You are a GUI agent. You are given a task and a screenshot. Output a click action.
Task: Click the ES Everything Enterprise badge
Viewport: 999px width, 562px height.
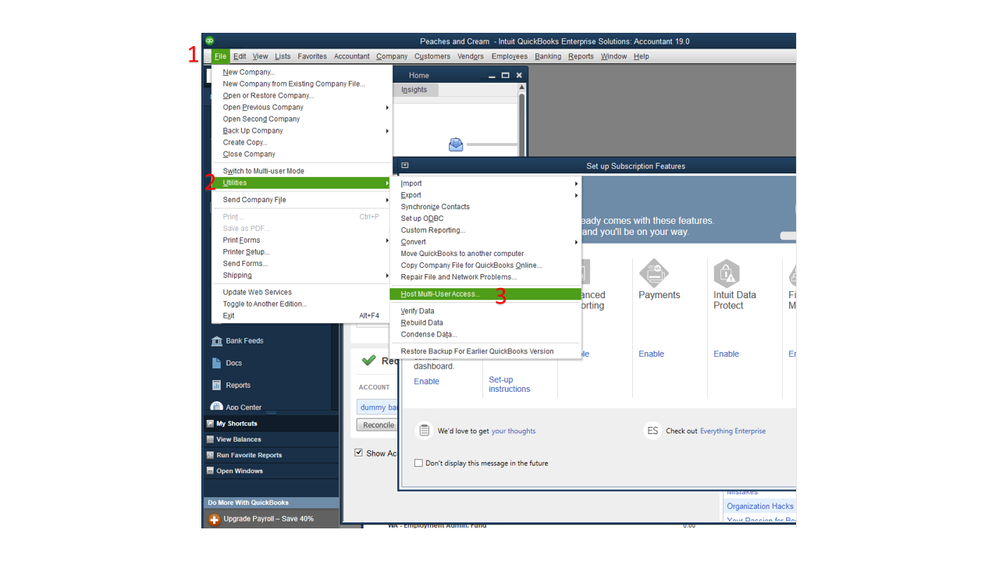(652, 431)
